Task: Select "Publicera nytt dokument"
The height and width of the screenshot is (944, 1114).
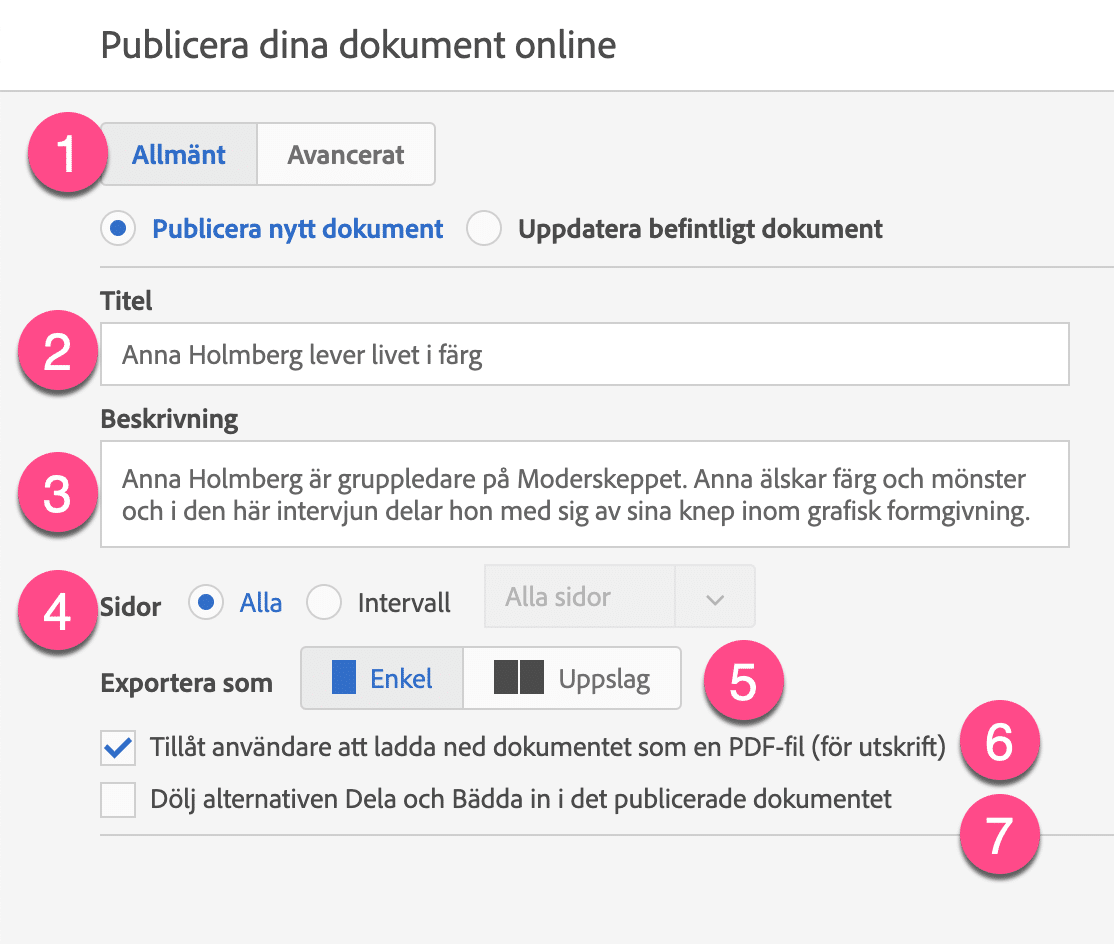Action: pyautogui.click(x=118, y=228)
